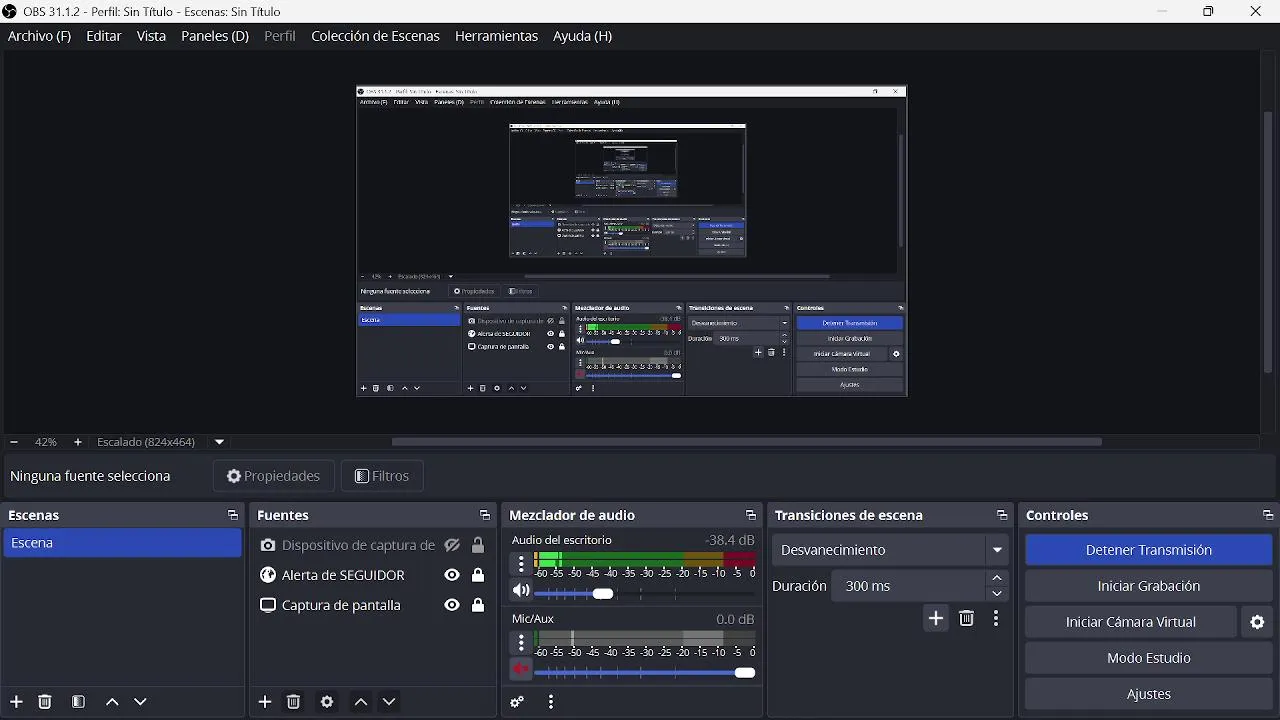Select Alerta de SEGUIDOR source row
Viewport: 1280px width, 720px height.
click(x=372, y=575)
